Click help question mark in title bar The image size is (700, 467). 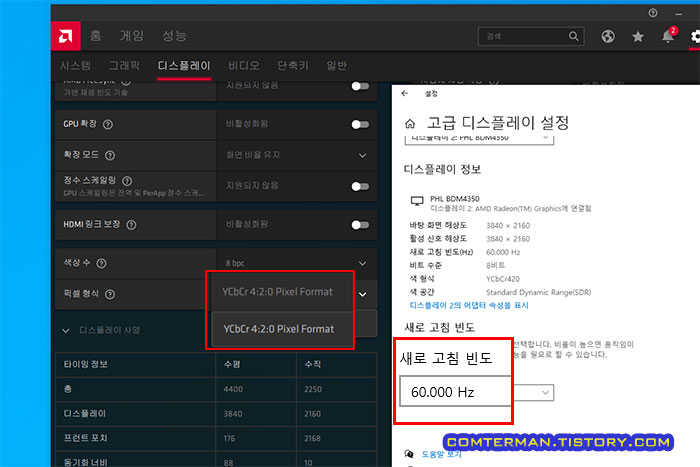pyautogui.click(x=653, y=13)
